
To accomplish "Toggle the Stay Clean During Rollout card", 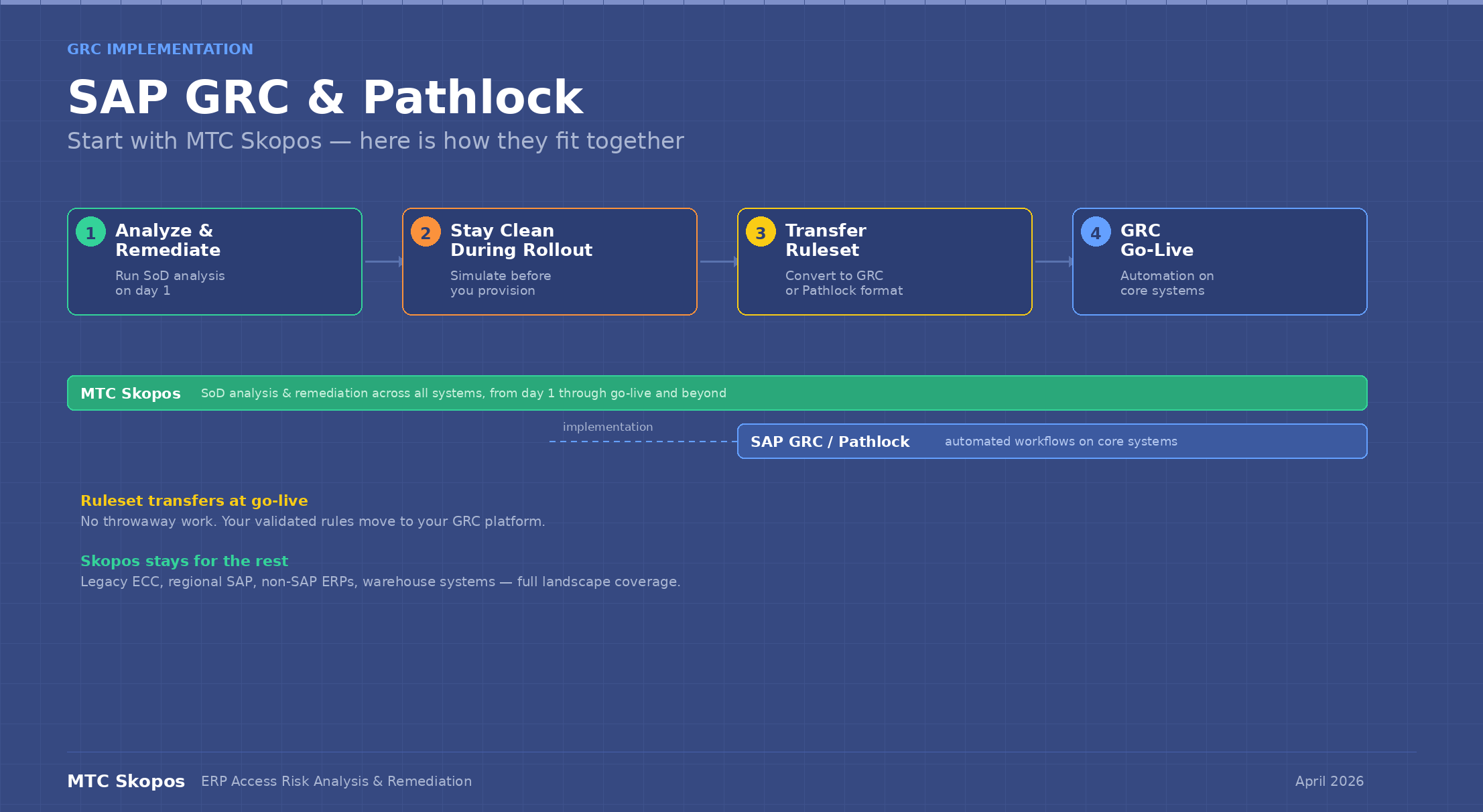I will (550, 261).
